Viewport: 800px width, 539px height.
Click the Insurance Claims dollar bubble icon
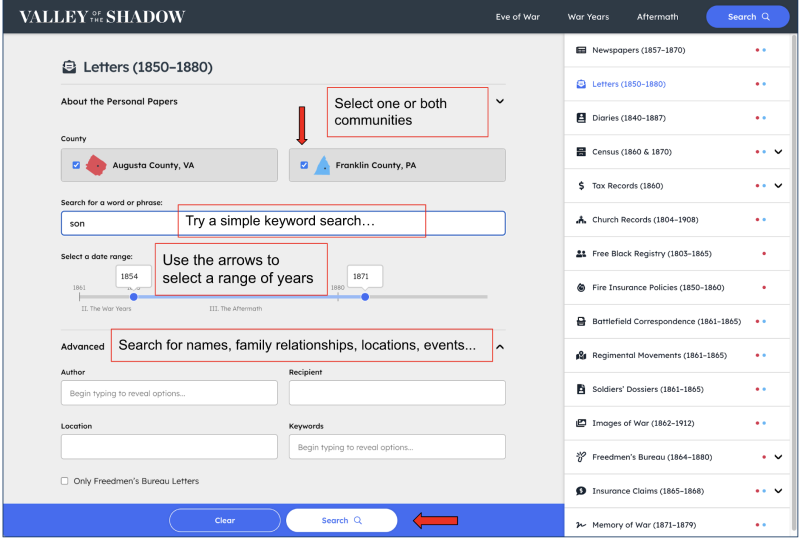tap(581, 491)
